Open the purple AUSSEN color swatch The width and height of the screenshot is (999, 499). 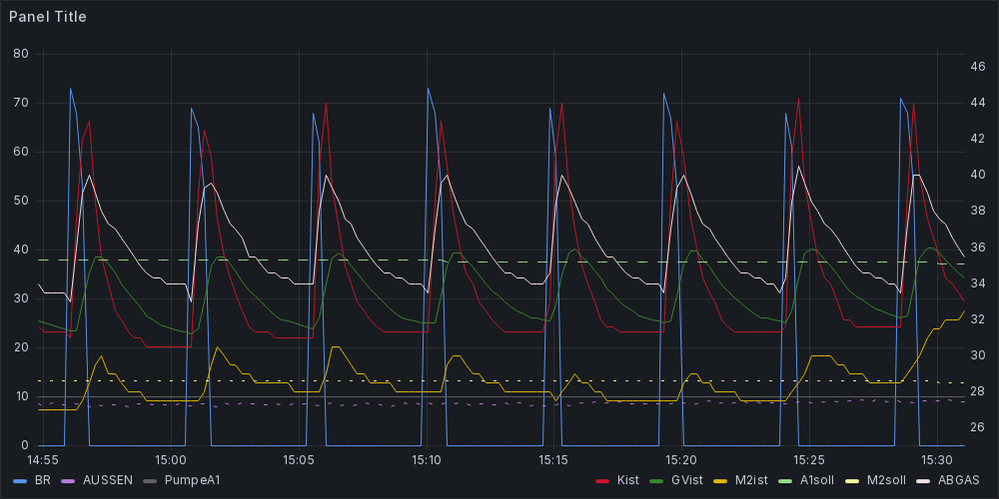tap(70, 481)
